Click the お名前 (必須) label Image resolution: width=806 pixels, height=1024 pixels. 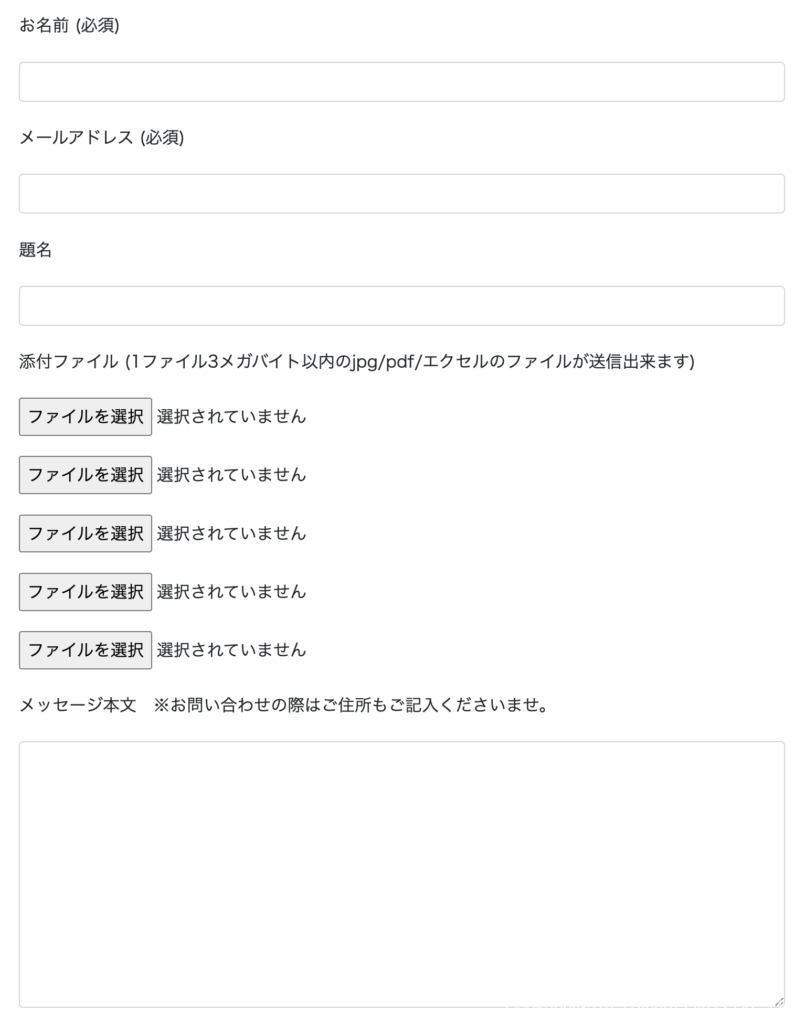coord(69,26)
